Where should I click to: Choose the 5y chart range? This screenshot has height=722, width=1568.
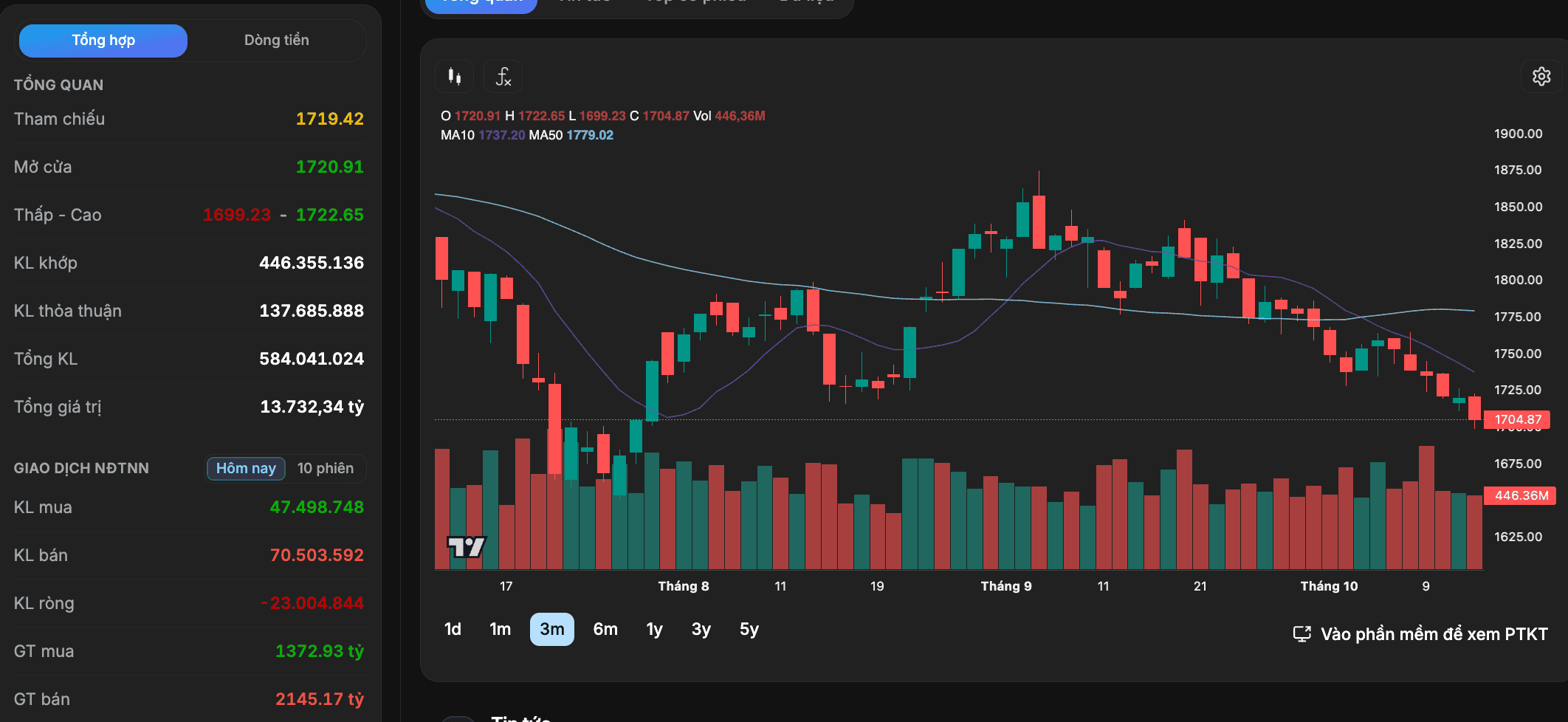[749, 629]
